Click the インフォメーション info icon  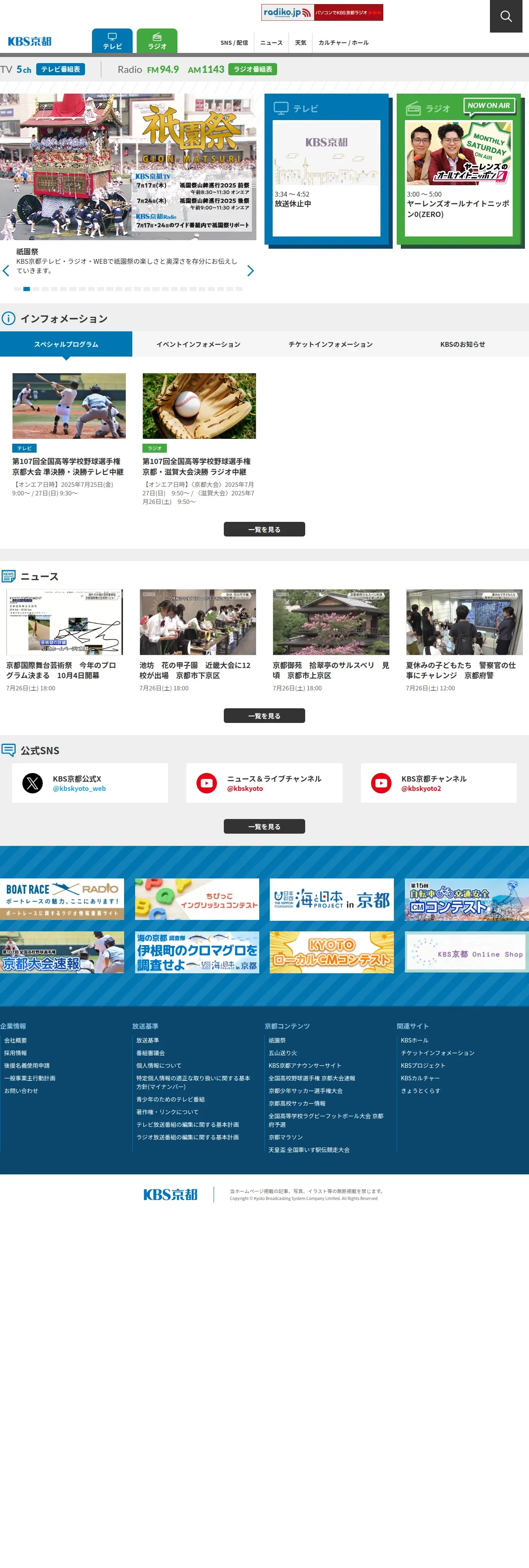(x=9, y=318)
